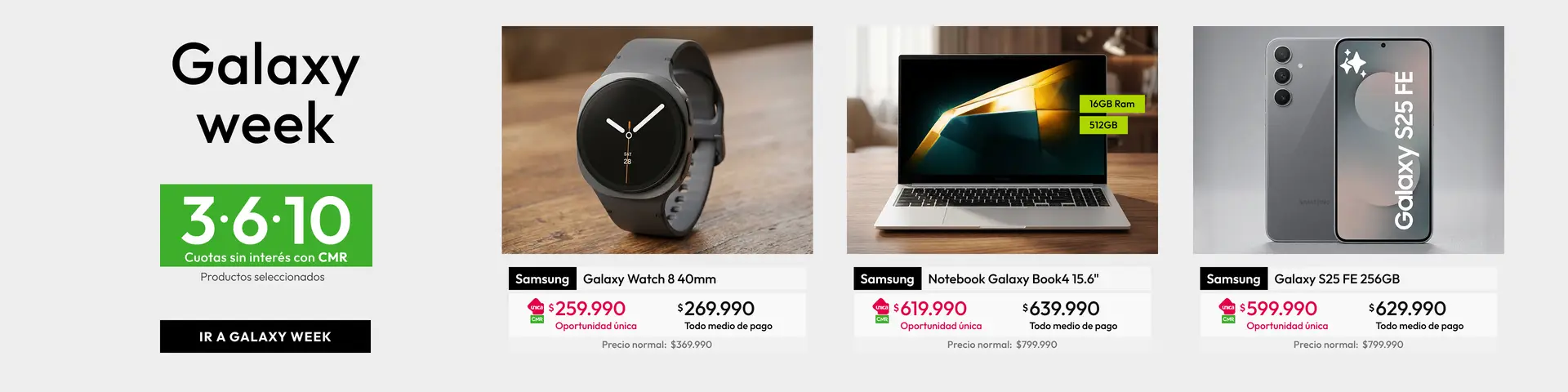
Task: Click the IR A GALAXY WEEK button
Action: pyautogui.click(x=265, y=336)
